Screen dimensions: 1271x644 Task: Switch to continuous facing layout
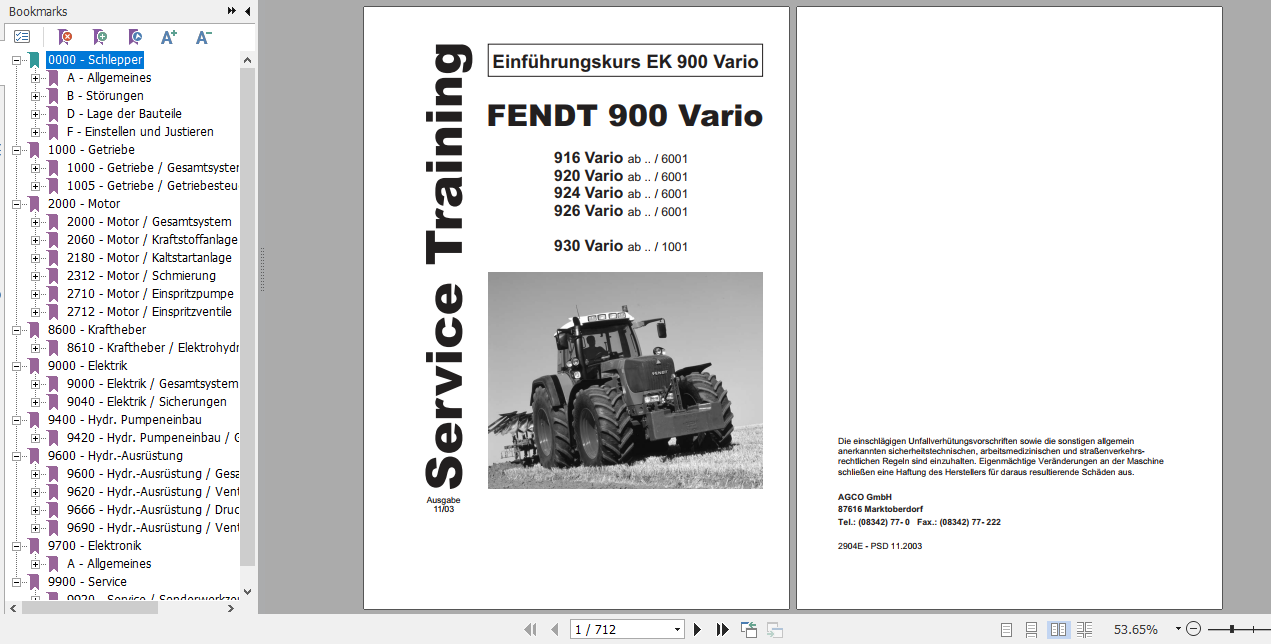[1084, 629]
